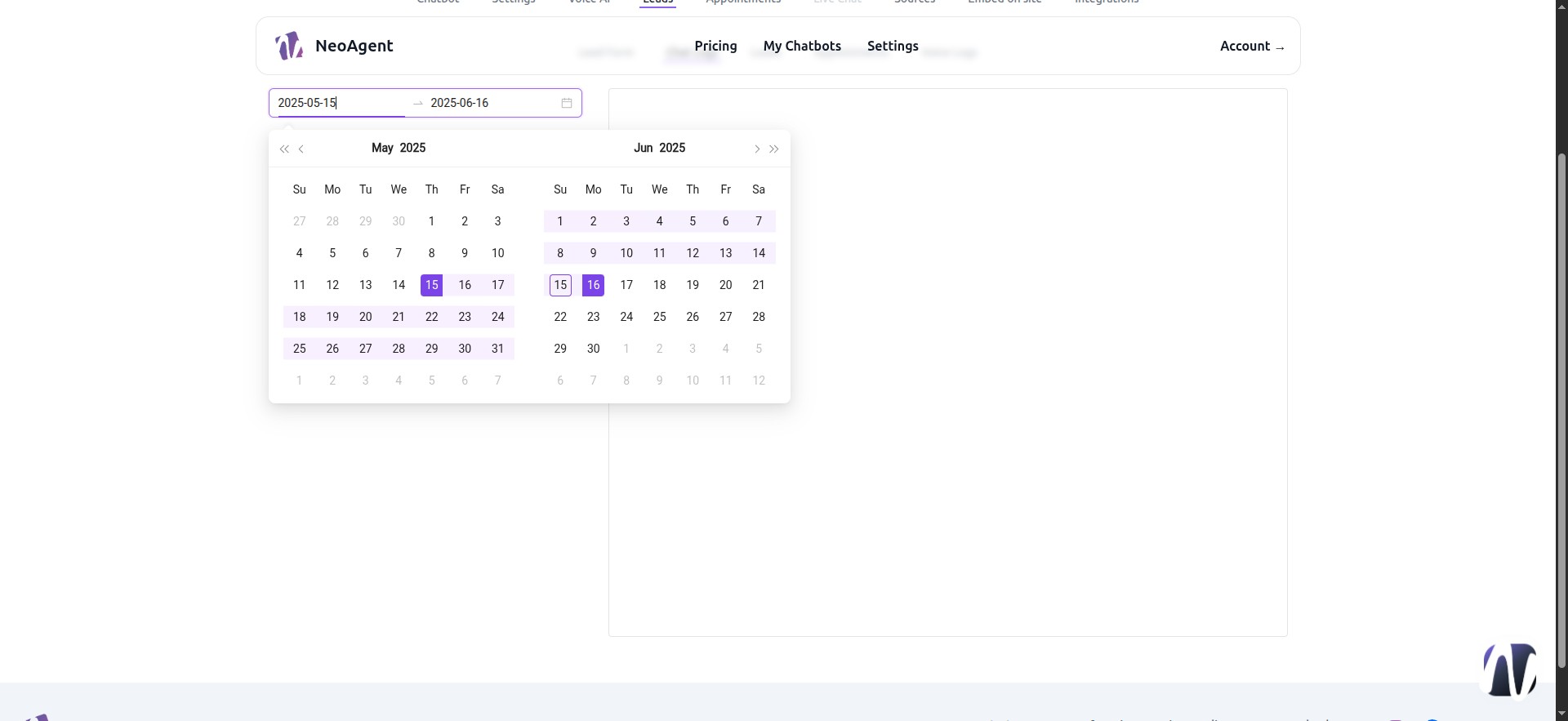
Task: Open the Pricing page
Action: pos(716,46)
